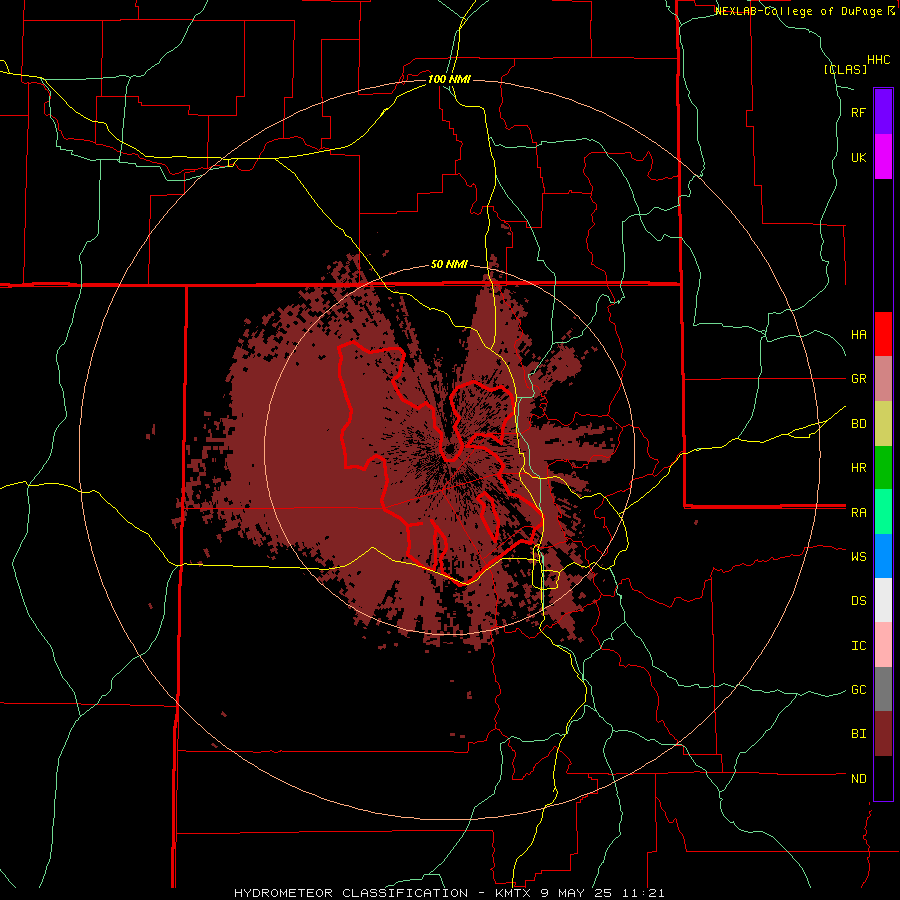Image resolution: width=900 pixels, height=900 pixels.
Task: Click the HHC product code label
Action: (879, 60)
